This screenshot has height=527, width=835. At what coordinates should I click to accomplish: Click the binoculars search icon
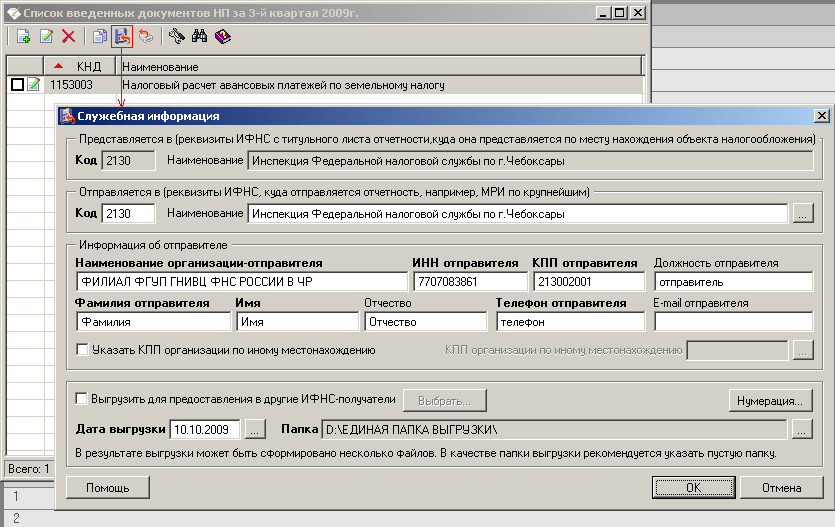click(x=200, y=36)
